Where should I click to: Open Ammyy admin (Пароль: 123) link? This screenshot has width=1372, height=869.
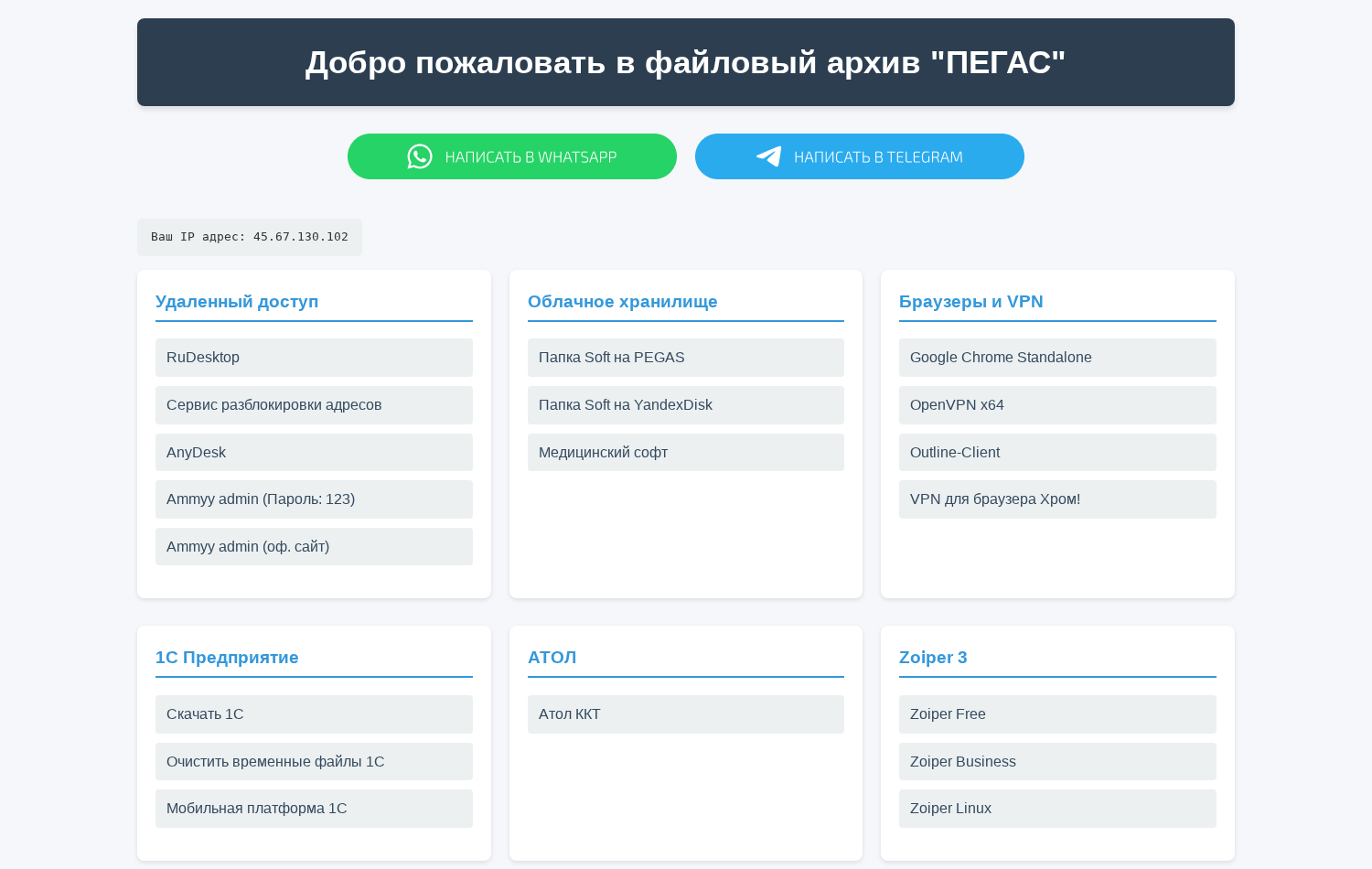314,499
